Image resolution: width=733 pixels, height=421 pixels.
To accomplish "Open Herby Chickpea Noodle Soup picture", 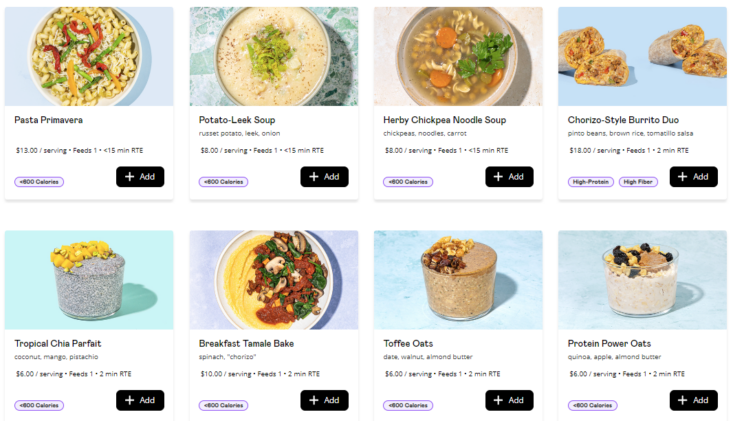I will [458, 56].
